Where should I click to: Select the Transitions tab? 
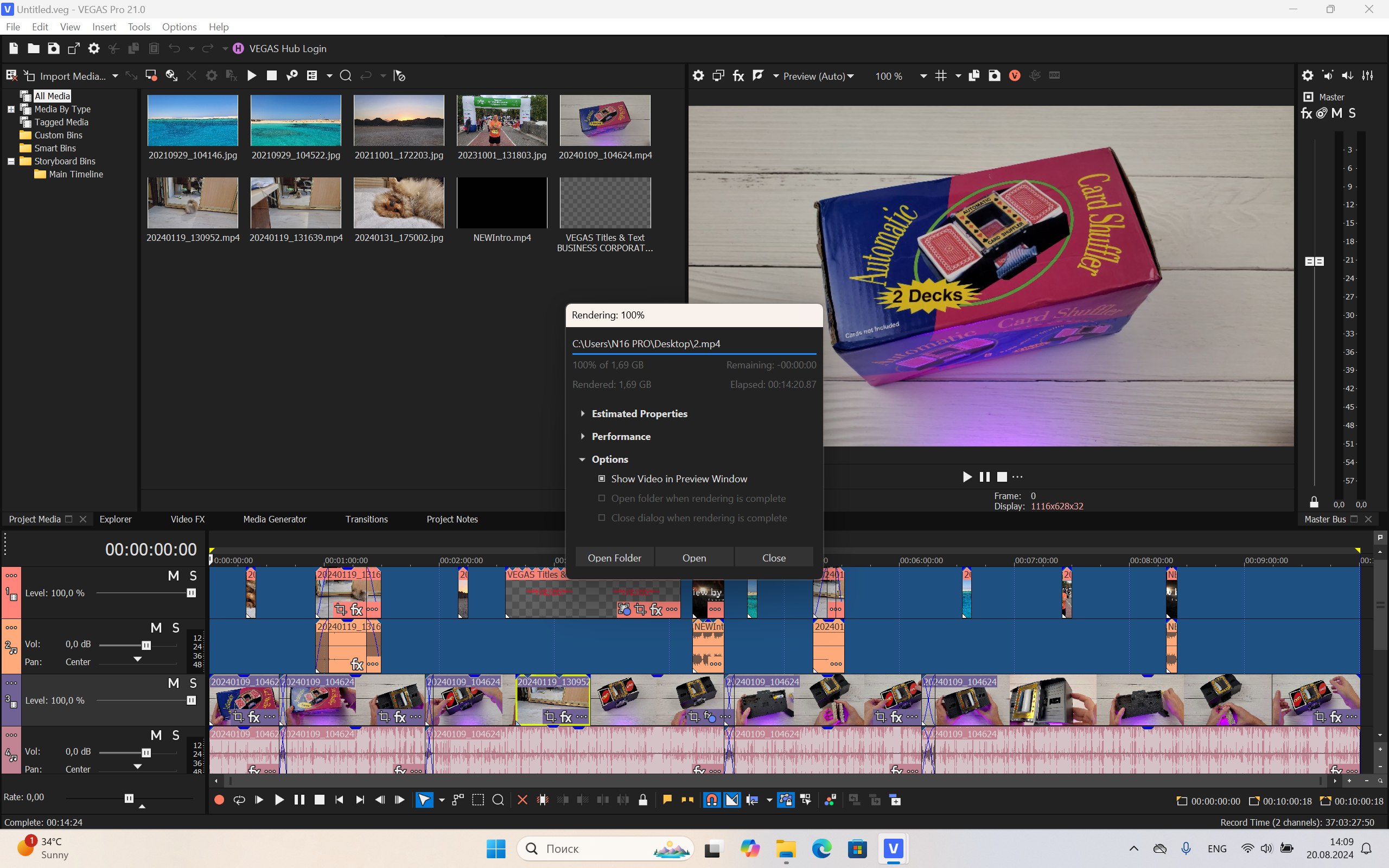[367, 519]
